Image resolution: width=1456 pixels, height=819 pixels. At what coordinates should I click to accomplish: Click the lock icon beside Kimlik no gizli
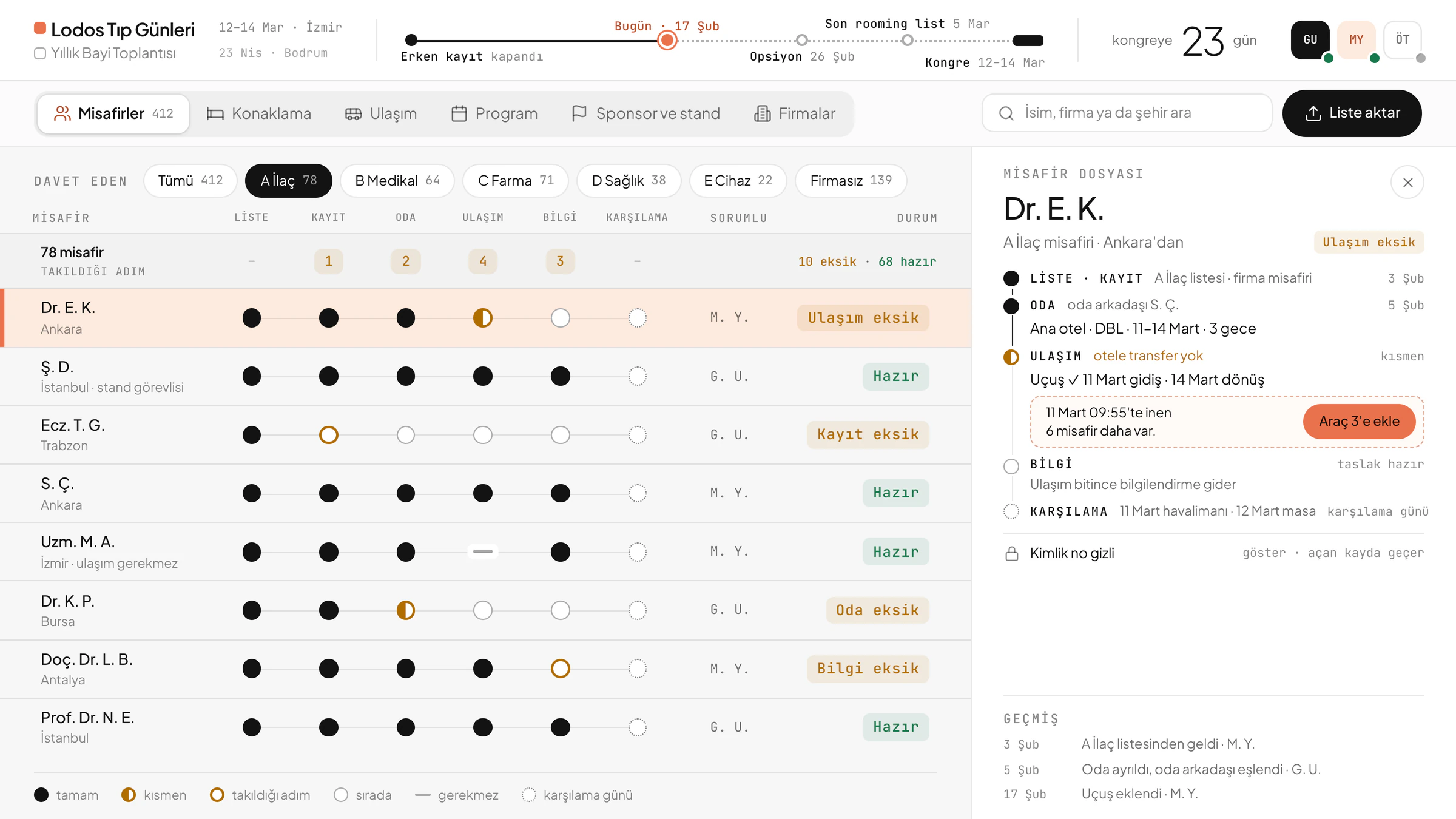(x=1012, y=553)
